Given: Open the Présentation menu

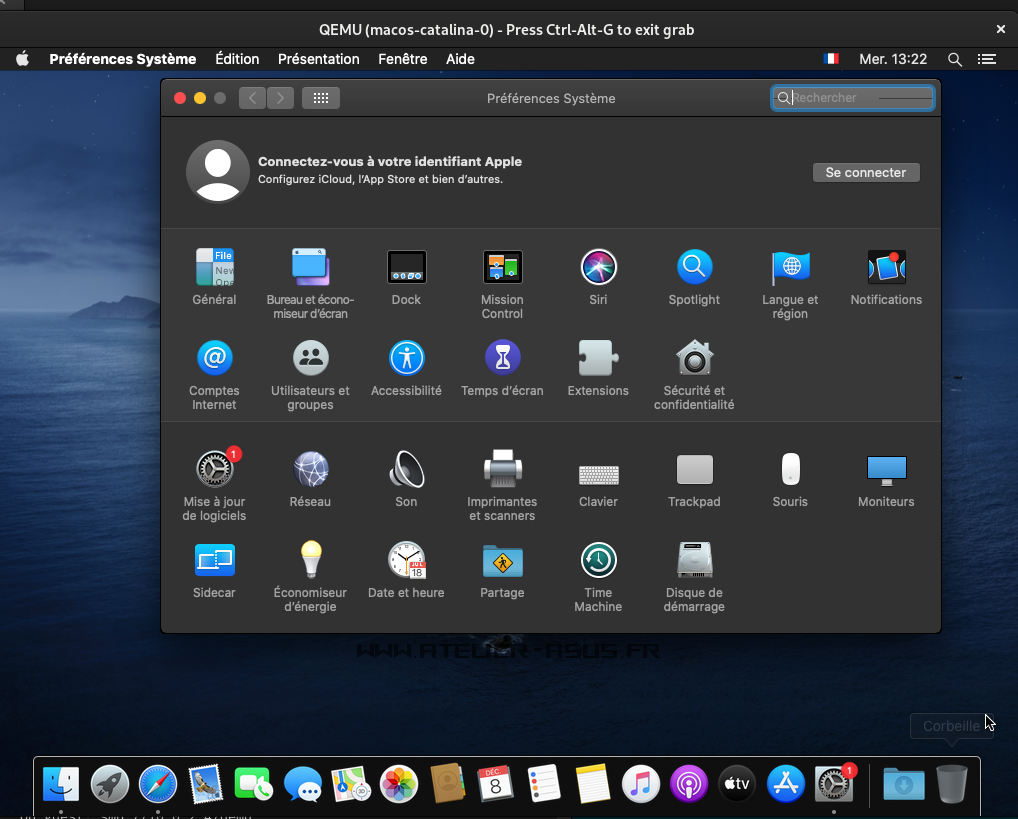Looking at the screenshot, I should (x=318, y=59).
